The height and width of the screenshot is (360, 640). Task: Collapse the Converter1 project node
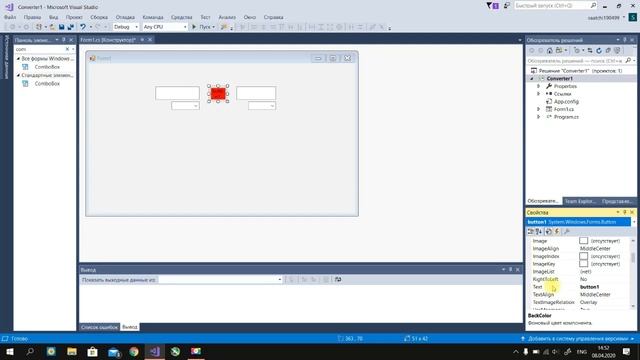coord(532,78)
